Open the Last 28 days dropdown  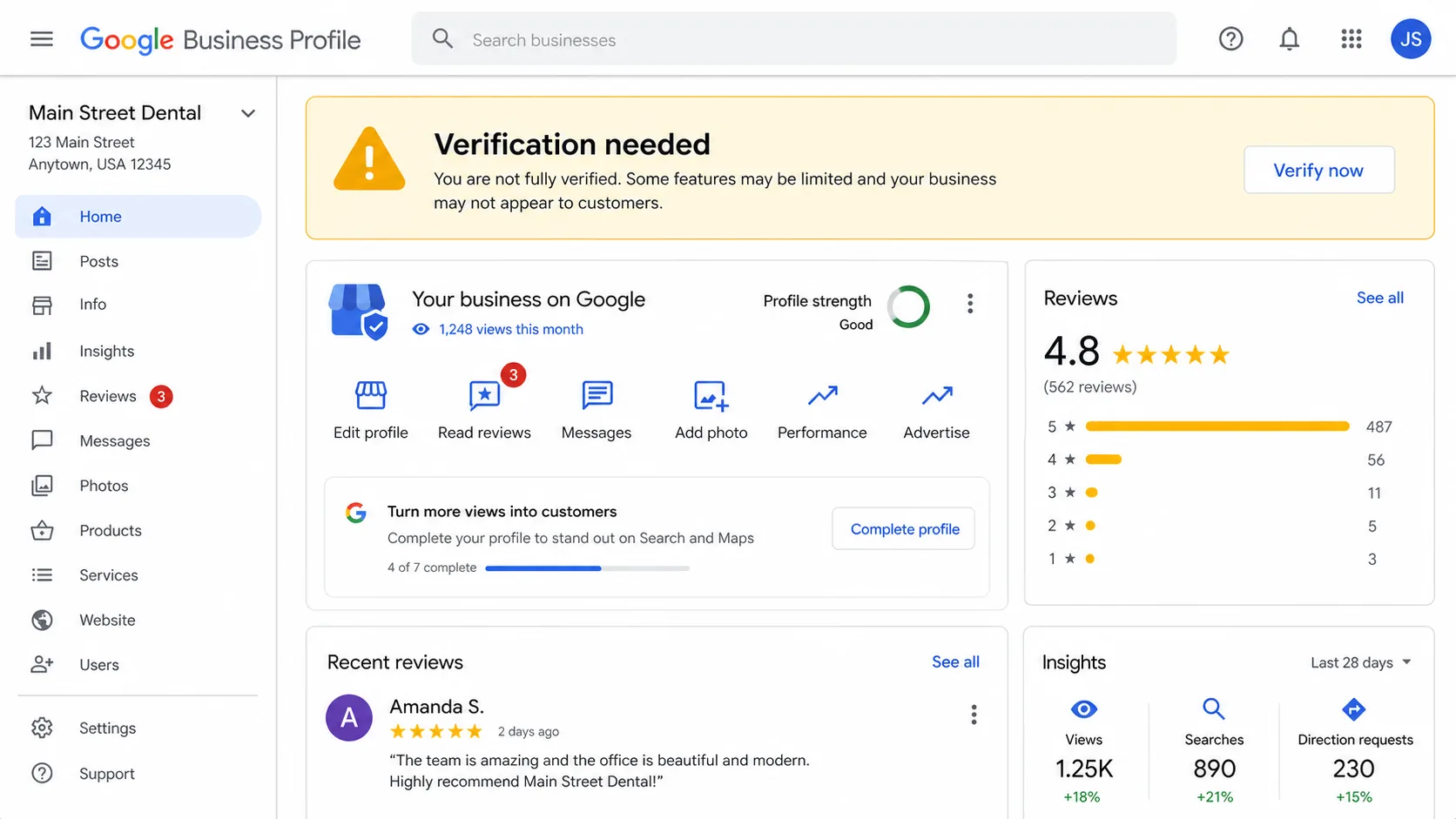[x=1361, y=663]
